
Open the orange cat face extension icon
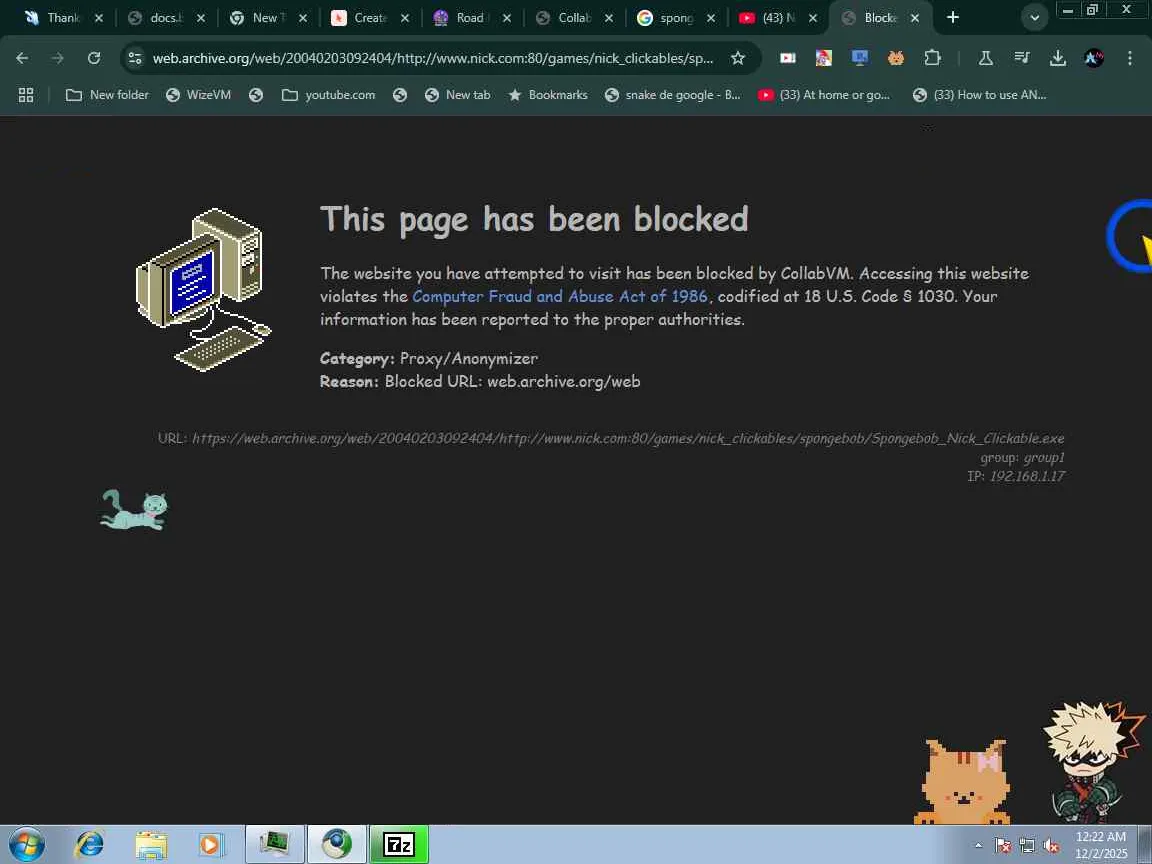click(896, 58)
